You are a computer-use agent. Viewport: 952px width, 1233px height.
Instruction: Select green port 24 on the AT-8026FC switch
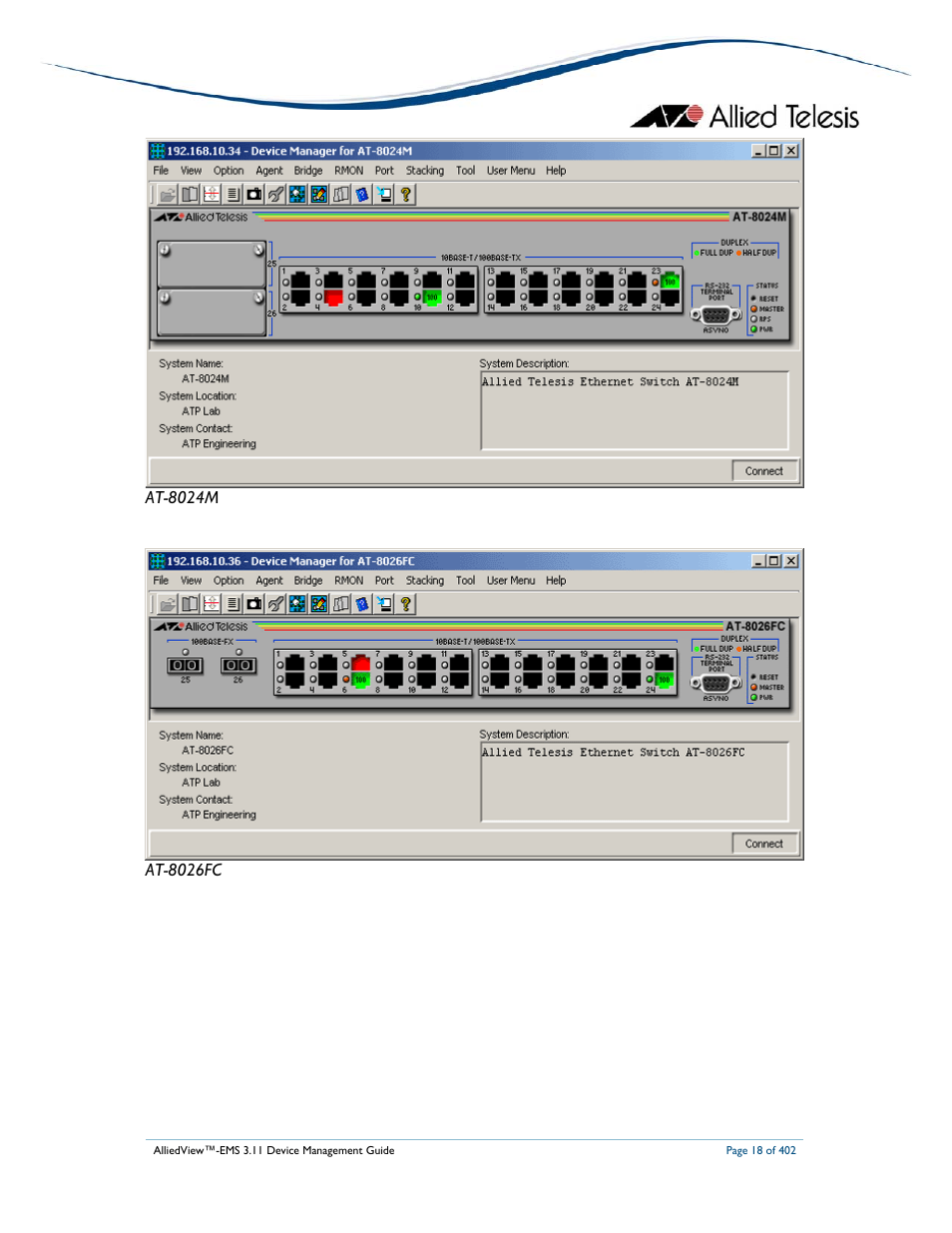[664, 680]
